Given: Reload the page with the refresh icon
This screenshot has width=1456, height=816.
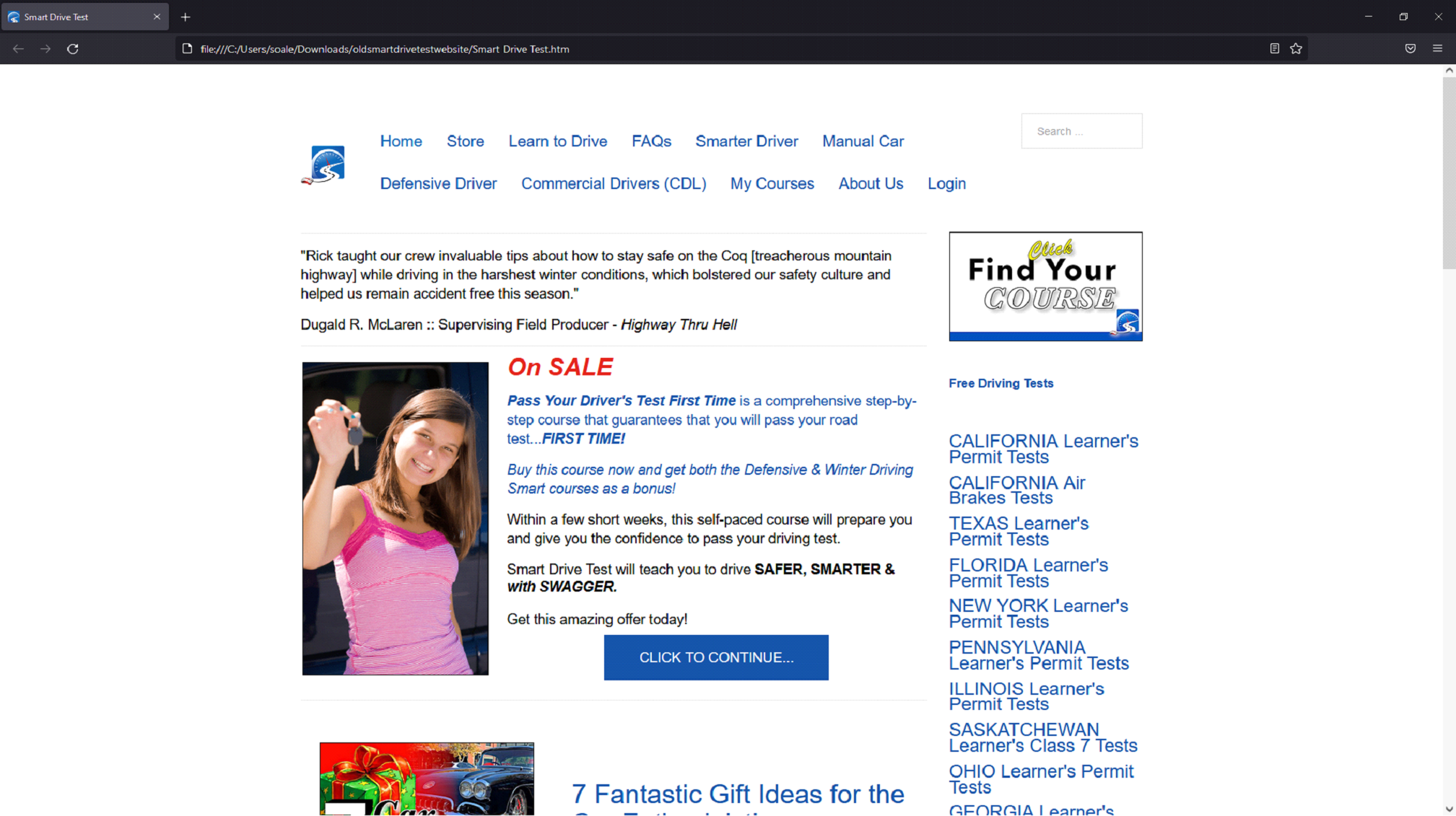Looking at the screenshot, I should (x=73, y=49).
